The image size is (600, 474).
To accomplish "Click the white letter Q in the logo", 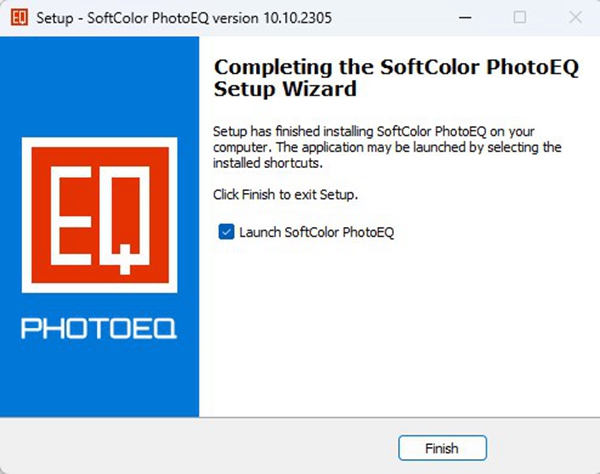I will click(x=126, y=220).
